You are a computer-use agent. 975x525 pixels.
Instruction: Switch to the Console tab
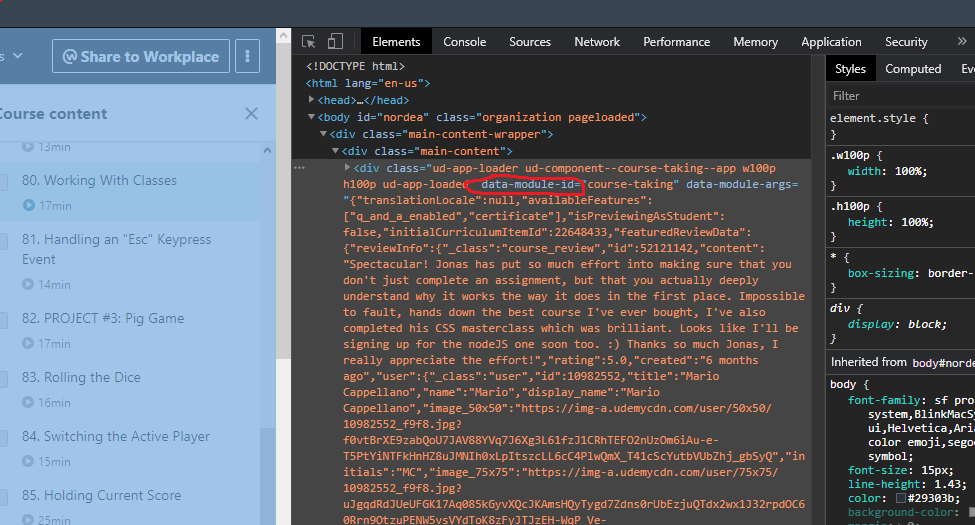click(464, 42)
